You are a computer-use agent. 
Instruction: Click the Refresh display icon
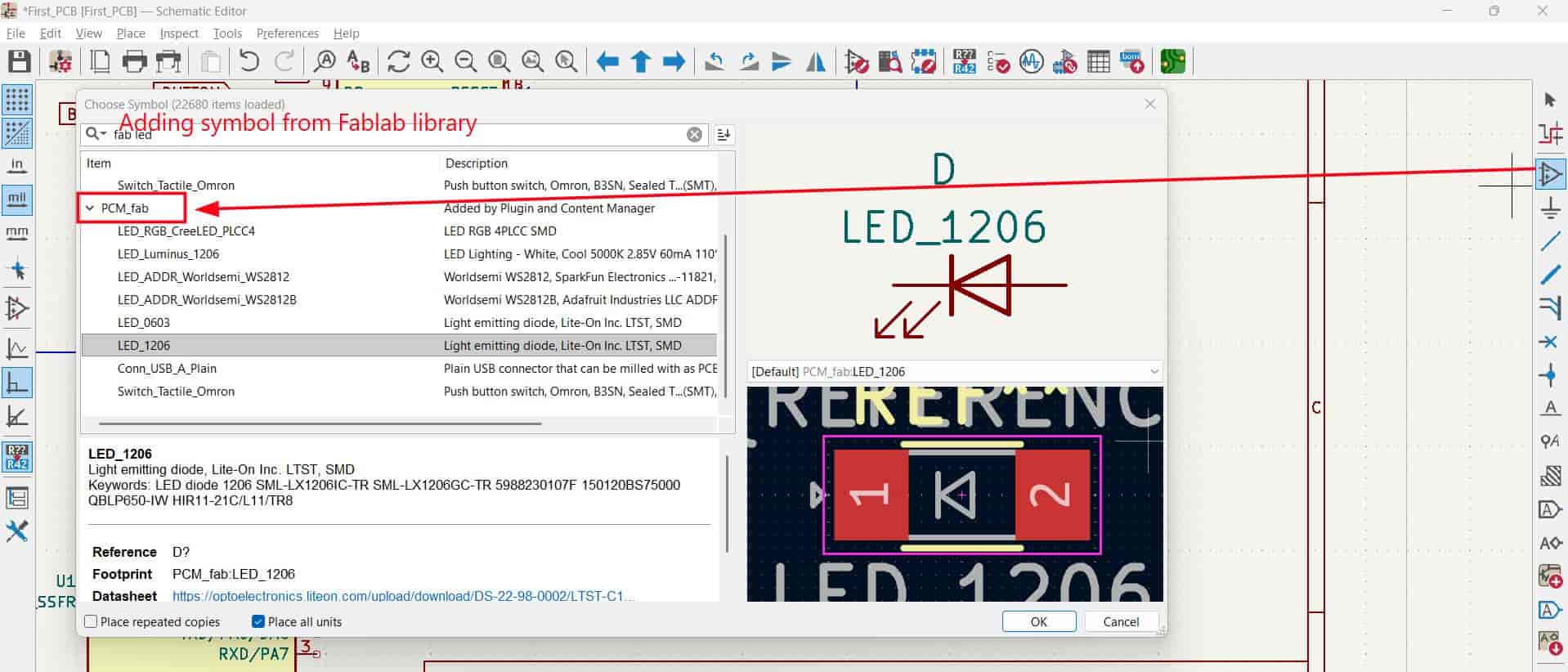click(398, 61)
